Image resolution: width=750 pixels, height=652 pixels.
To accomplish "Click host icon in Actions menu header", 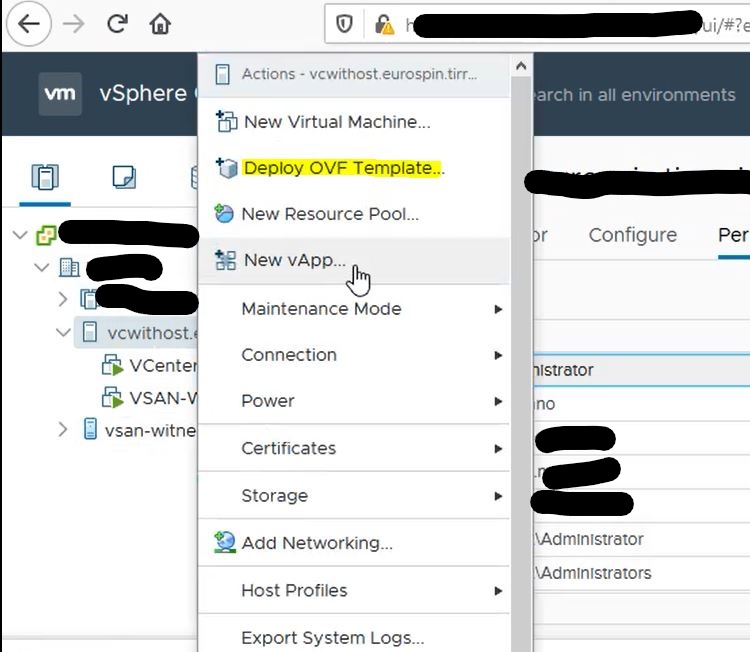I will pyautogui.click(x=222, y=74).
